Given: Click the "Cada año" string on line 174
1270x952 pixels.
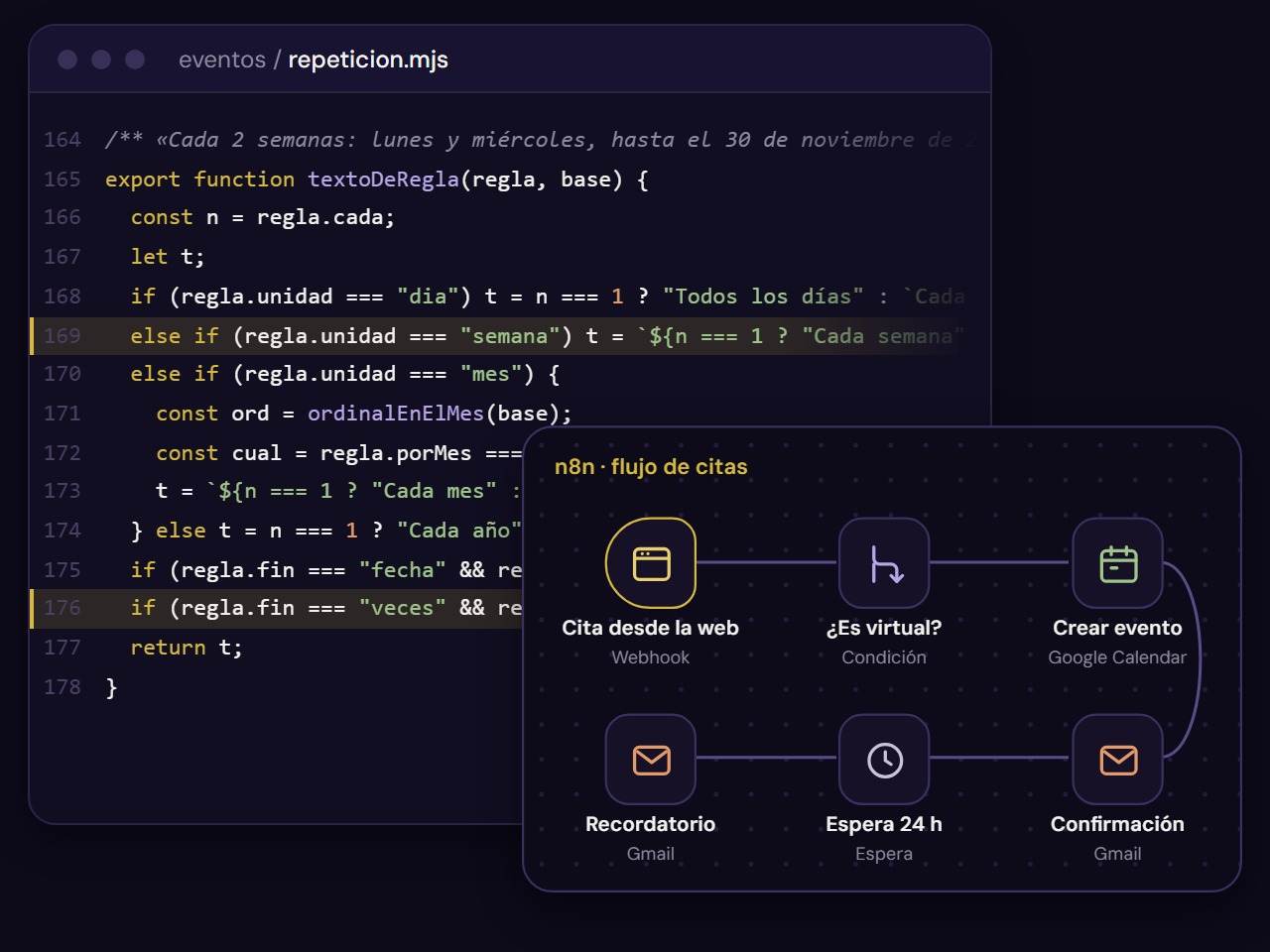Looking at the screenshot, I should tap(458, 531).
